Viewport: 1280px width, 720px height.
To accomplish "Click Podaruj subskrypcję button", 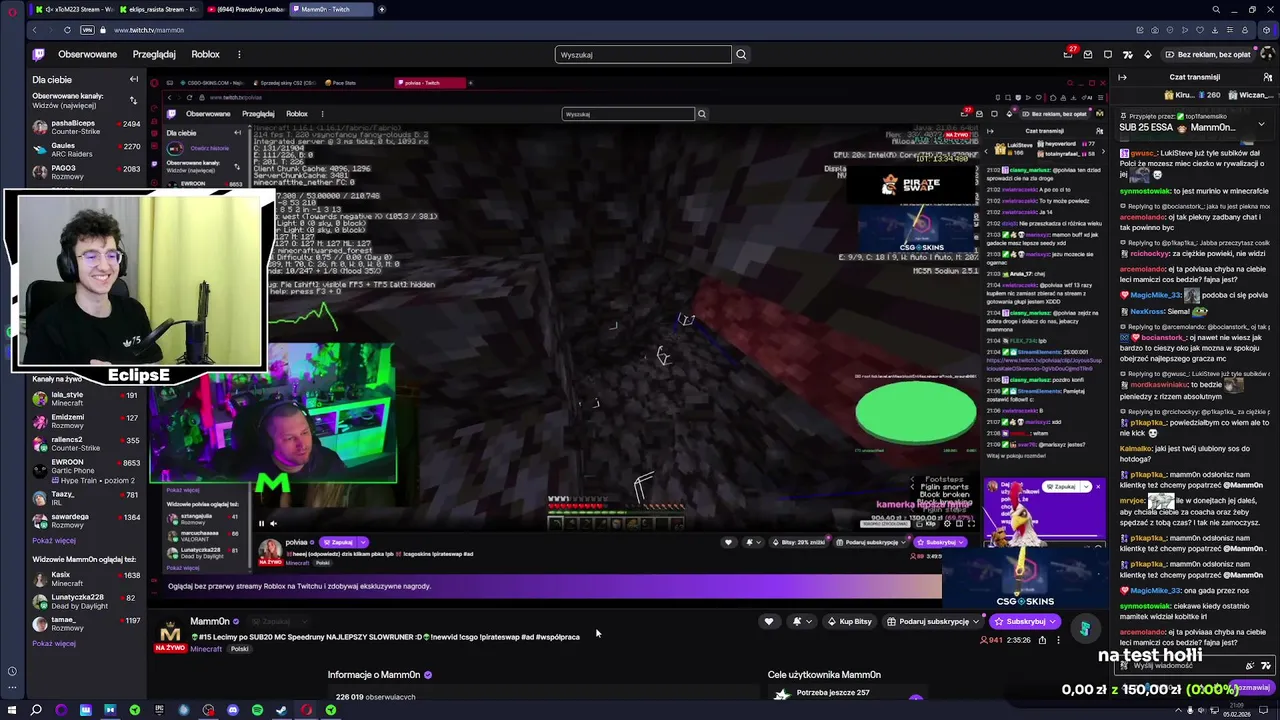I will 933,622.
